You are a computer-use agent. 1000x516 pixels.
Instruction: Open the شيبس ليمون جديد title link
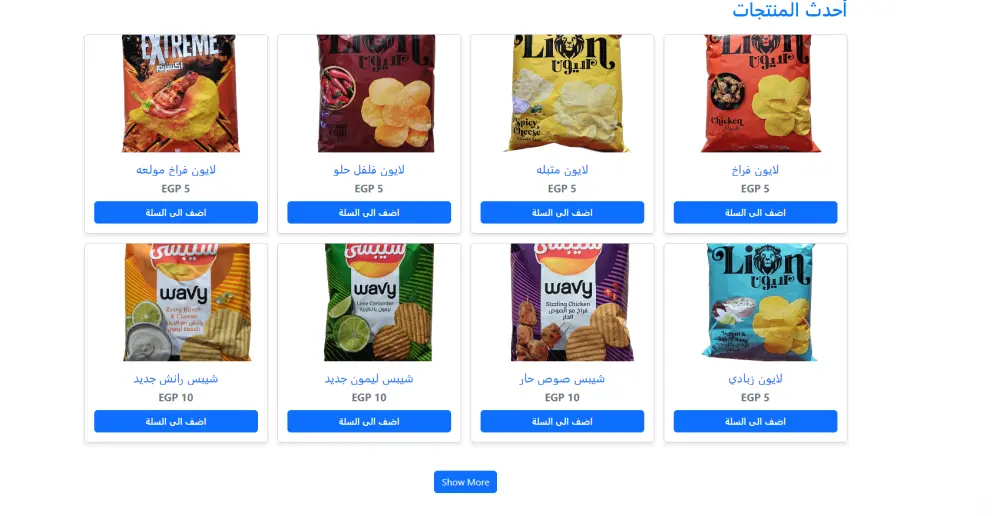[369, 379]
